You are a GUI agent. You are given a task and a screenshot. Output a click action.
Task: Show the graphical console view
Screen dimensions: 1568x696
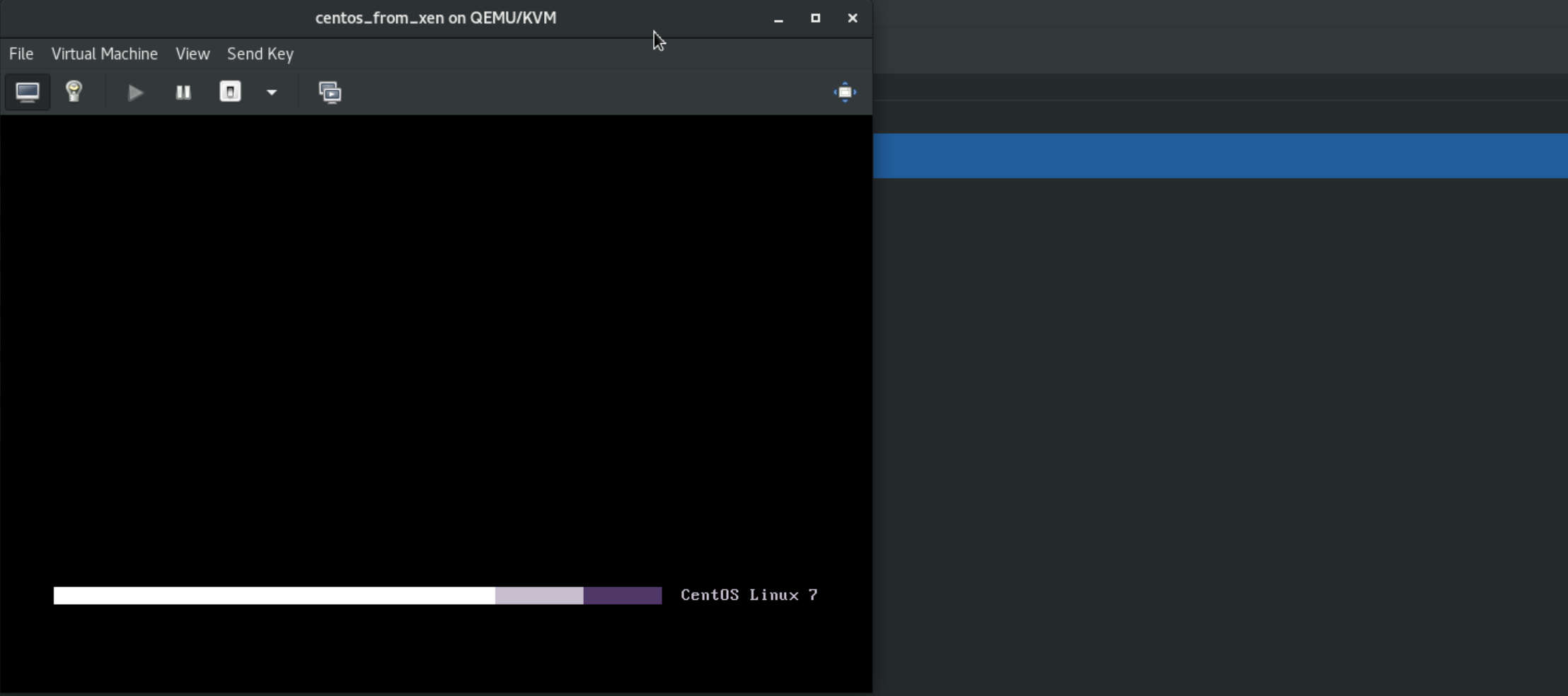pyautogui.click(x=28, y=92)
